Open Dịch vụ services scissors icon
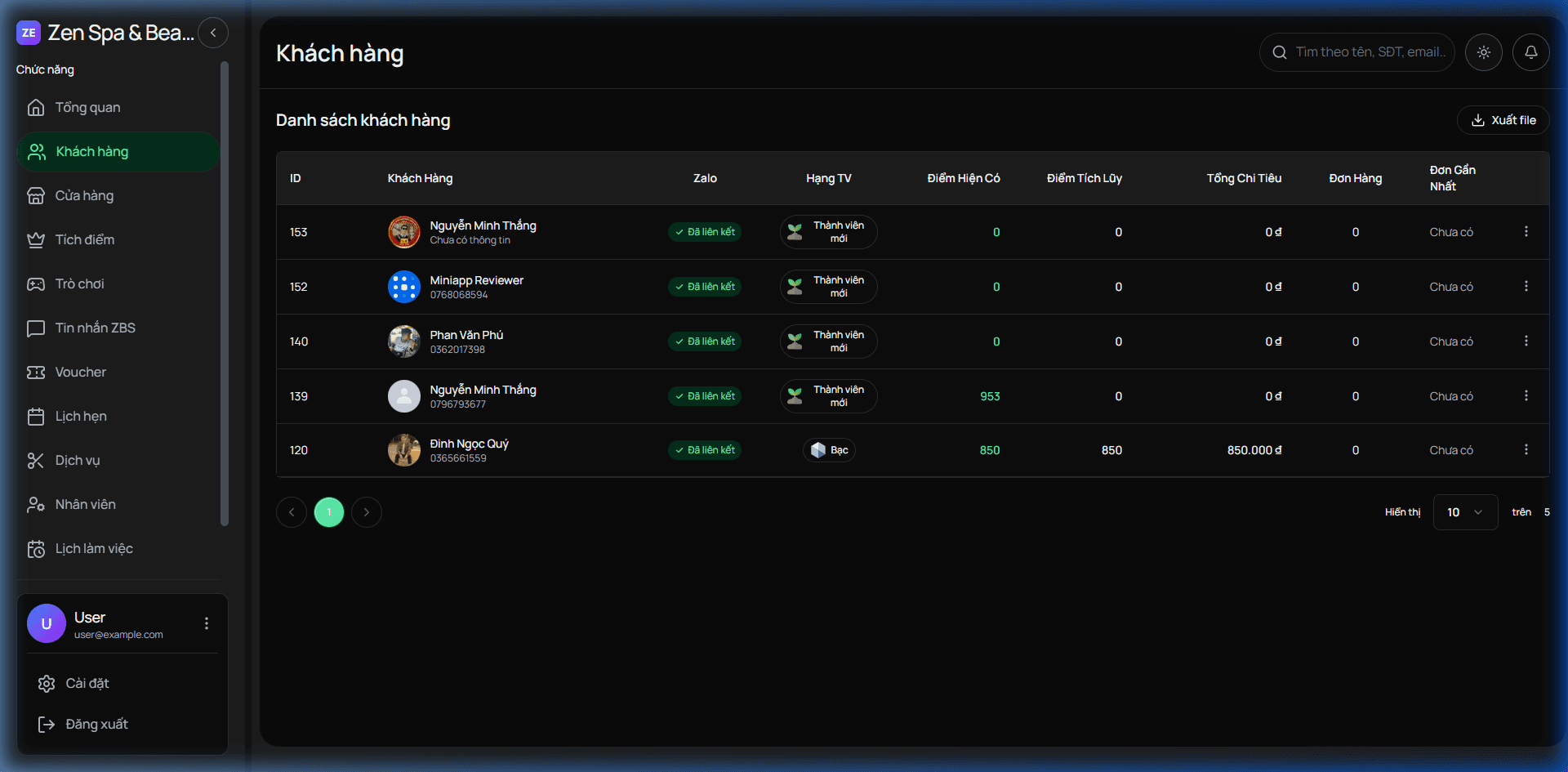The image size is (1568, 772). pos(36,461)
